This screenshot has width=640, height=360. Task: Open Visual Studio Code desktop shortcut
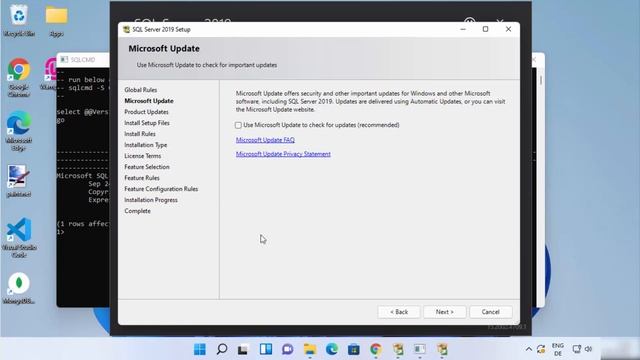[x=19, y=238]
